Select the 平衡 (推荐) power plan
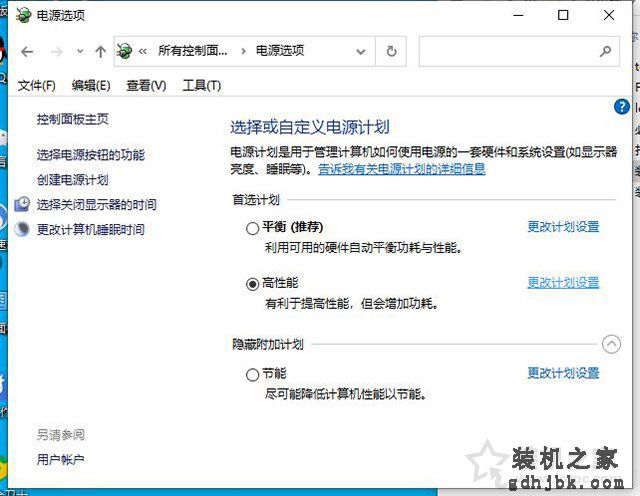The image size is (640, 496). point(252,228)
